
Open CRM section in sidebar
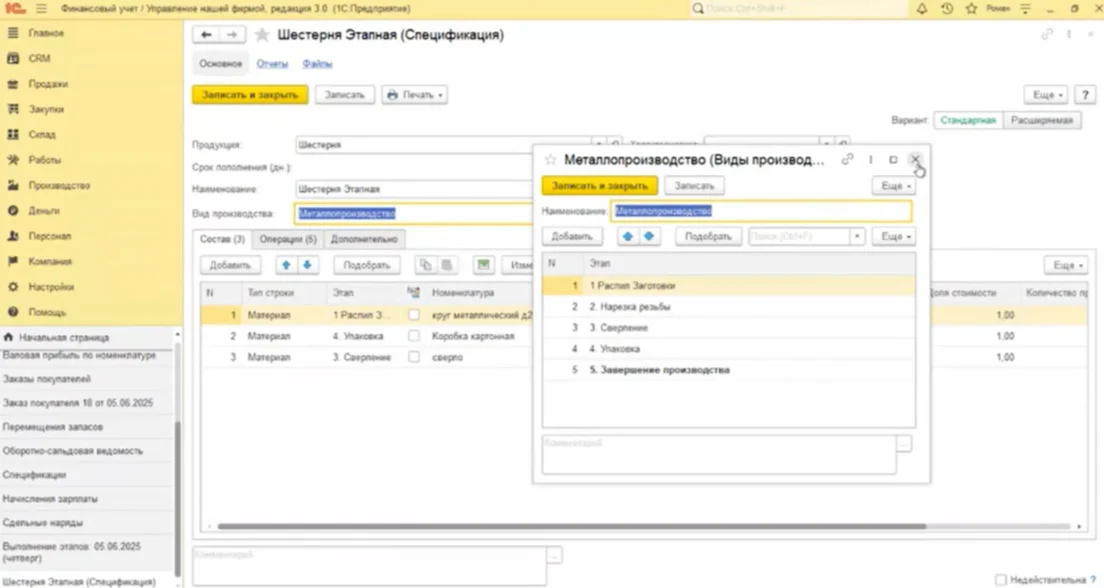tap(39, 58)
